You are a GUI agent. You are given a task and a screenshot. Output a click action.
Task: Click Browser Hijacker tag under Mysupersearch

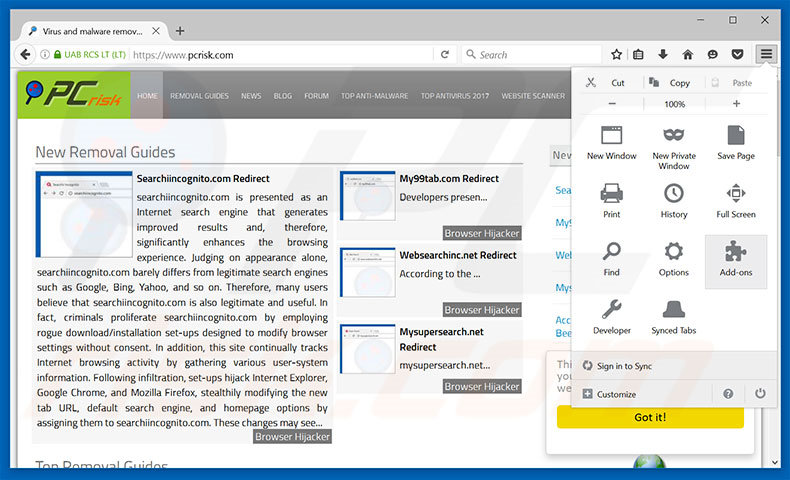[482, 386]
